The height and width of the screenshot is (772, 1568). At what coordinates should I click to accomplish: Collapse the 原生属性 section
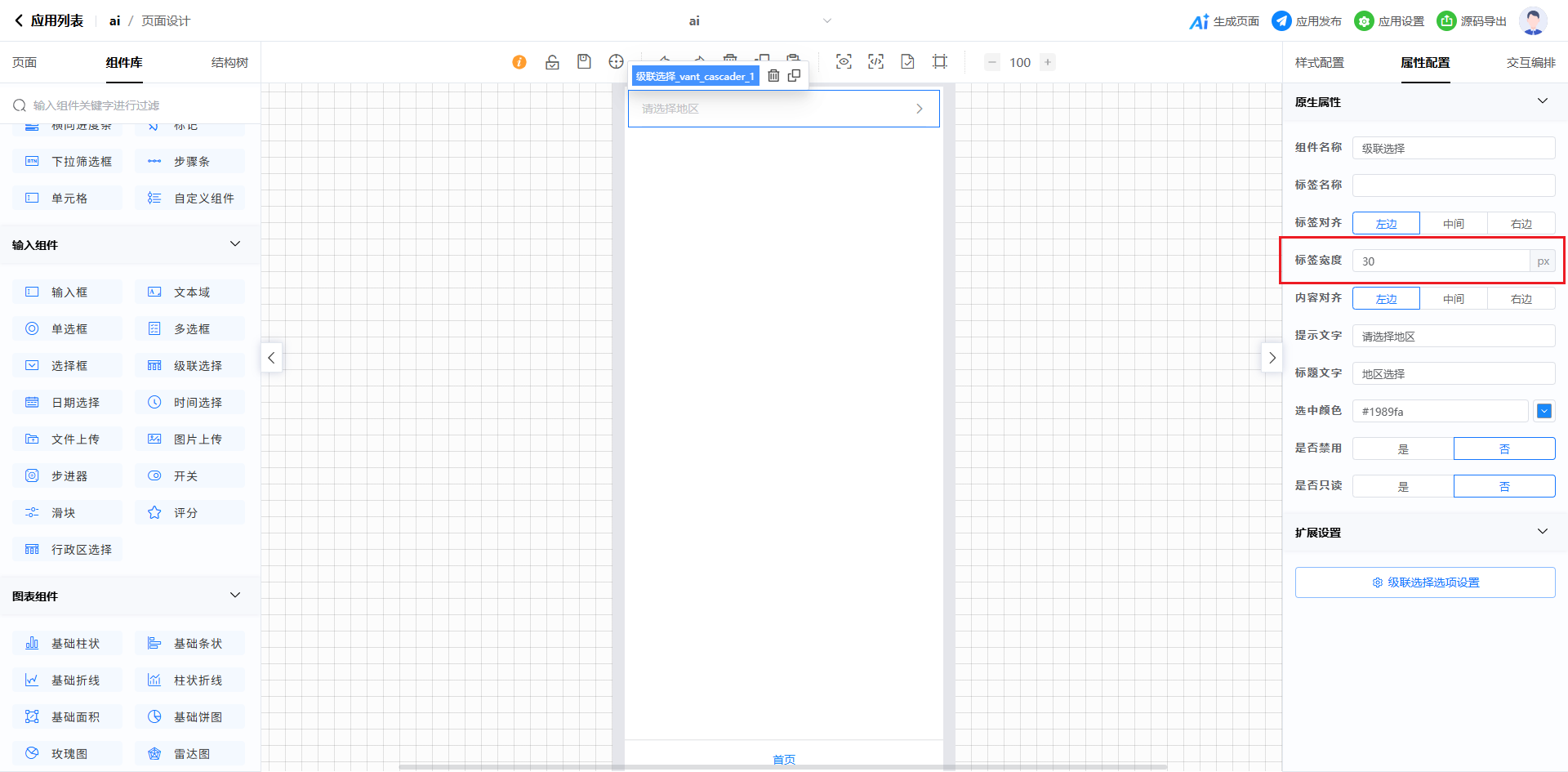click(x=1542, y=101)
